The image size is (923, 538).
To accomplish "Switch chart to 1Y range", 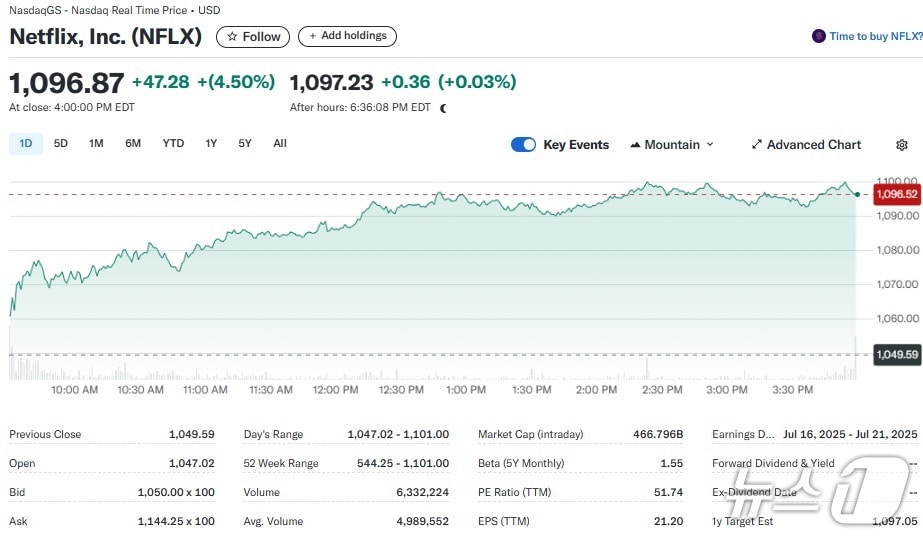I will [211, 144].
